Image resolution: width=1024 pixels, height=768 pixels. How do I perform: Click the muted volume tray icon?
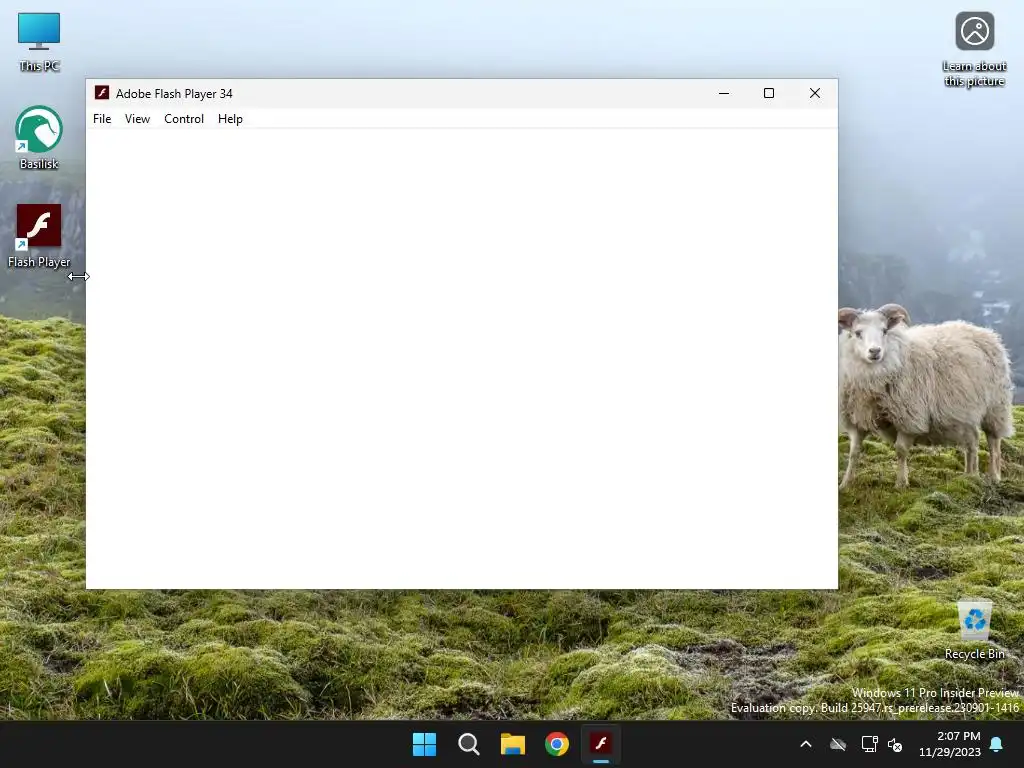895,744
